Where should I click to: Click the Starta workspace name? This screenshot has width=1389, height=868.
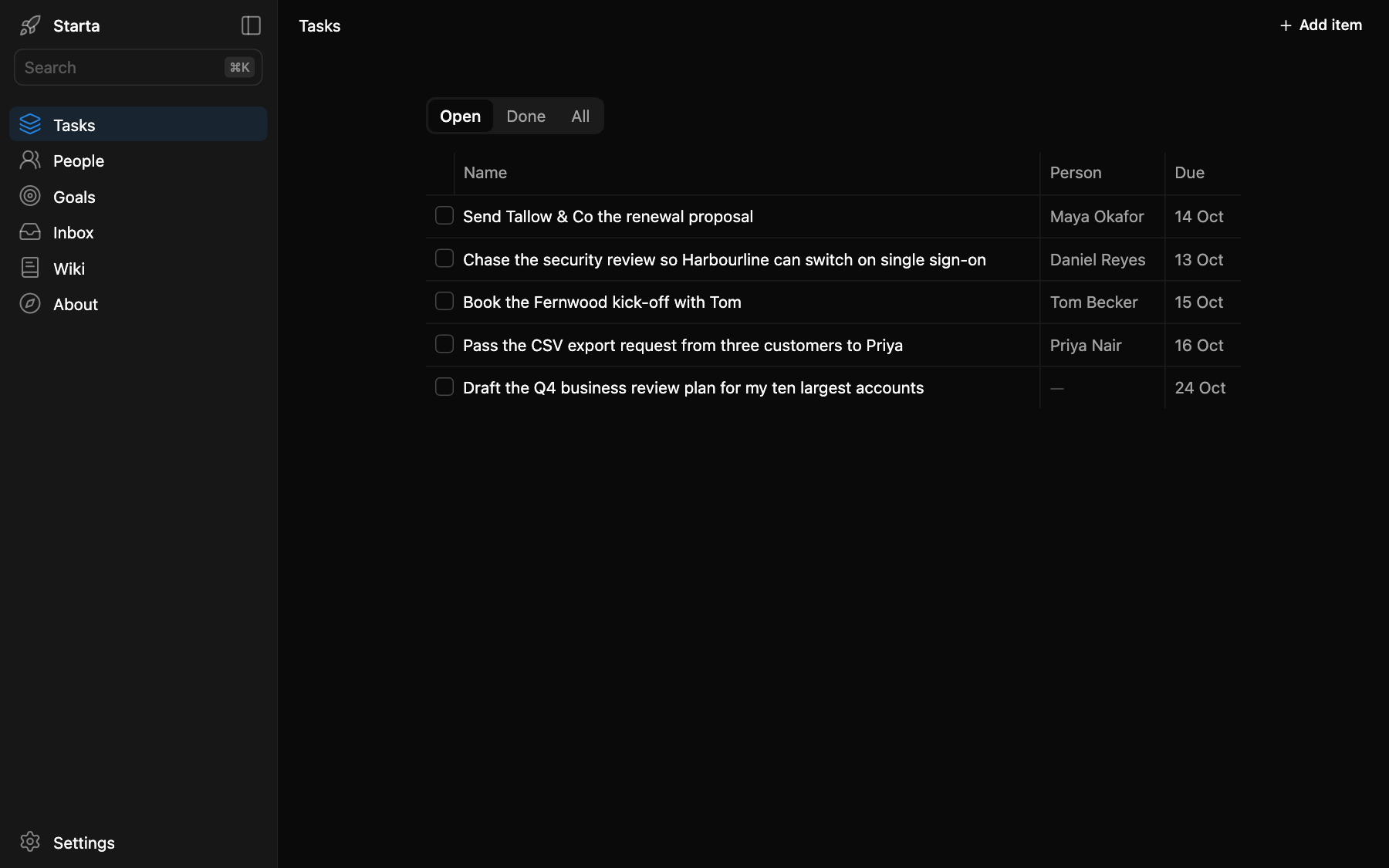click(x=76, y=25)
